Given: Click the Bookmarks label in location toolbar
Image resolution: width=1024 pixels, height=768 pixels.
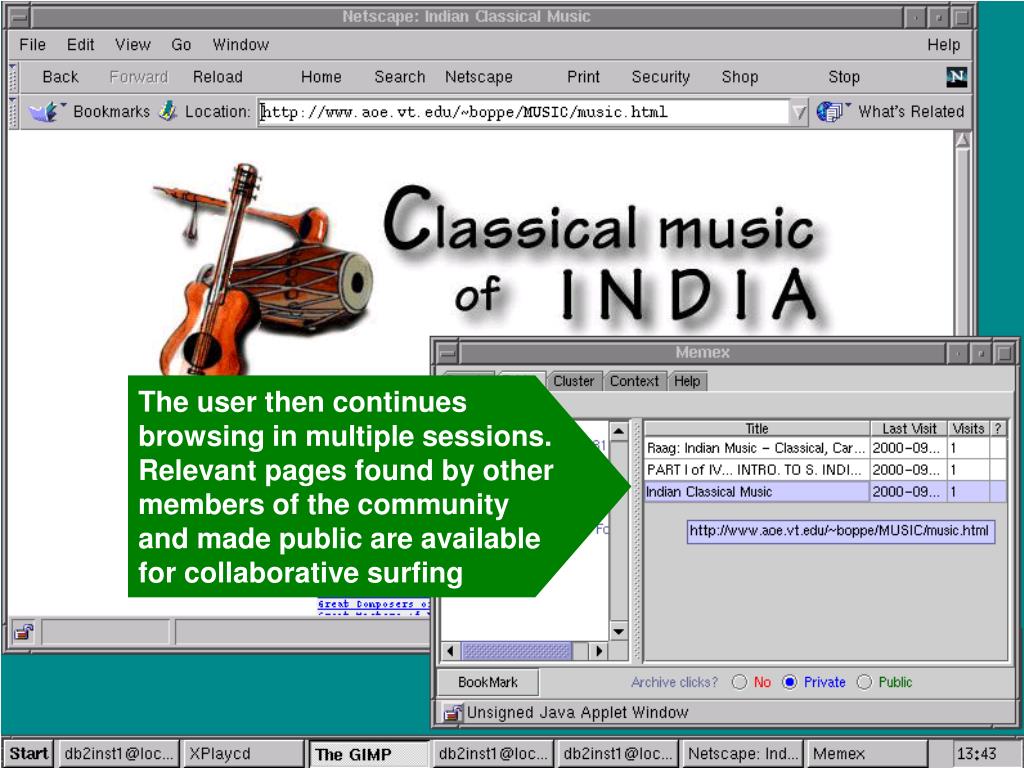Looking at the screenshot, I should pos(111,112).
